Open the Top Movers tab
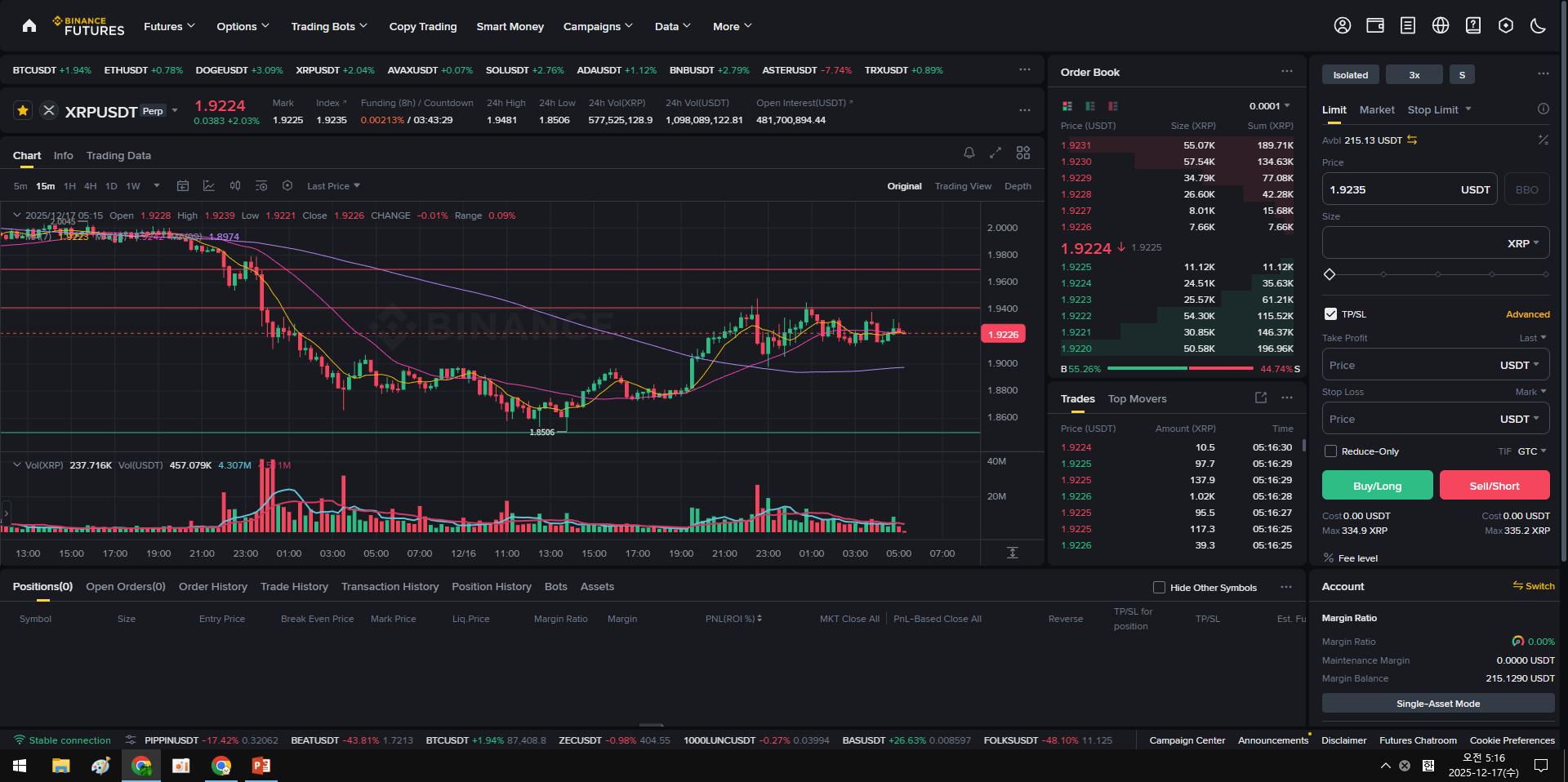The image size is (1568, 782). click(1137, 398)
